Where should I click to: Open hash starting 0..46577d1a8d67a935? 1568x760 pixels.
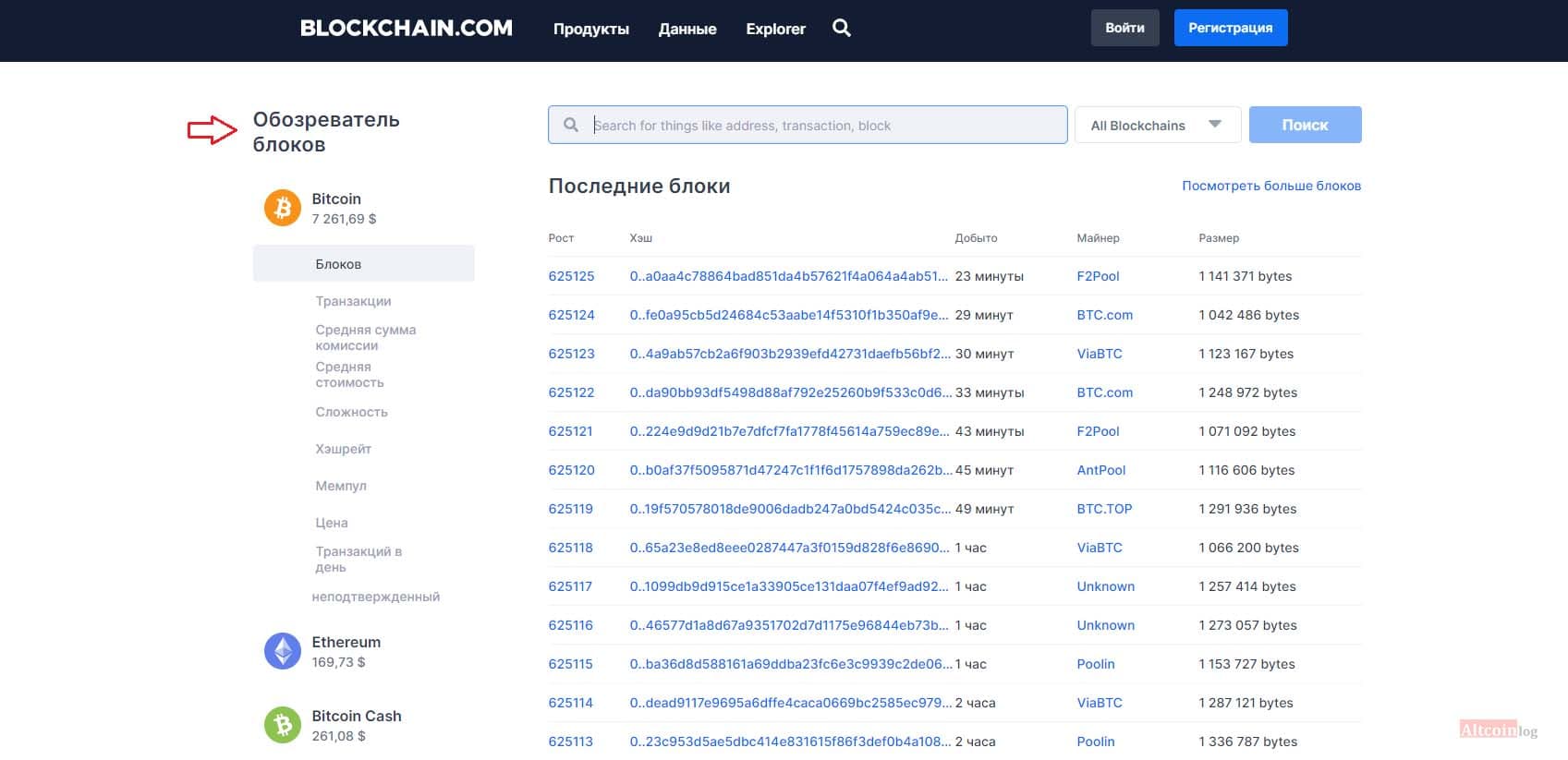click(x=789, y=625)
